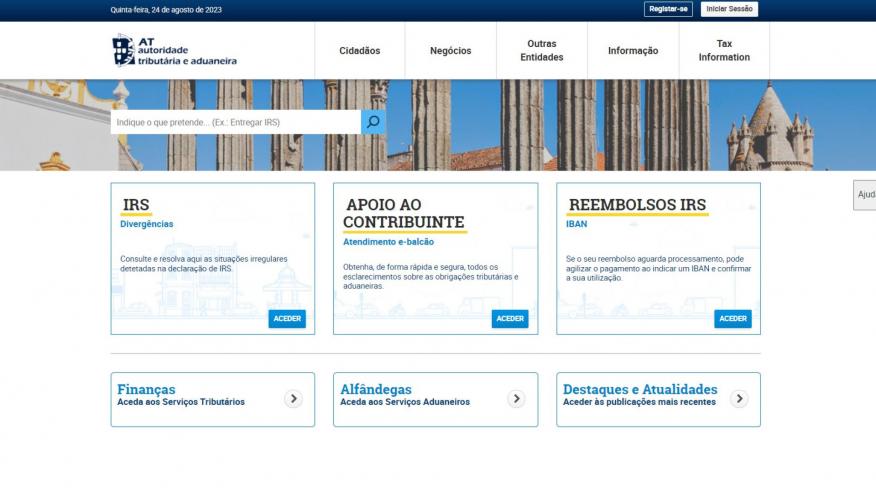
Task: Open the Outras Entidades menu
Action: click(542, 51)
